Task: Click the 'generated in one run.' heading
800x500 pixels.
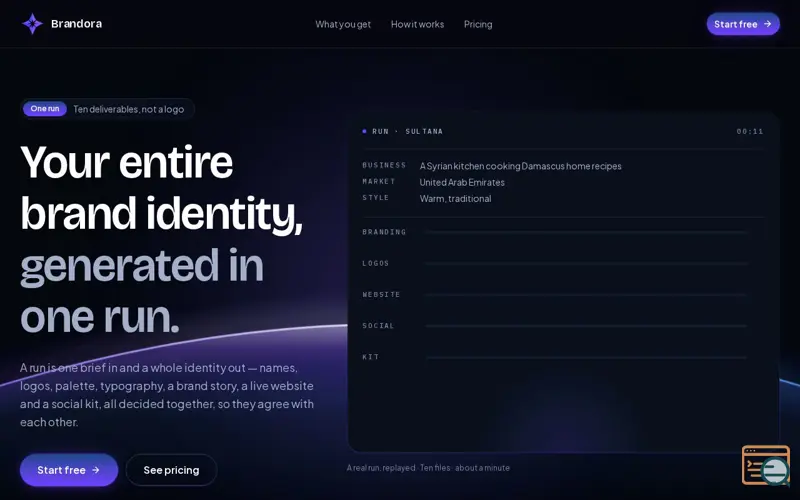Action: [142, 291]
